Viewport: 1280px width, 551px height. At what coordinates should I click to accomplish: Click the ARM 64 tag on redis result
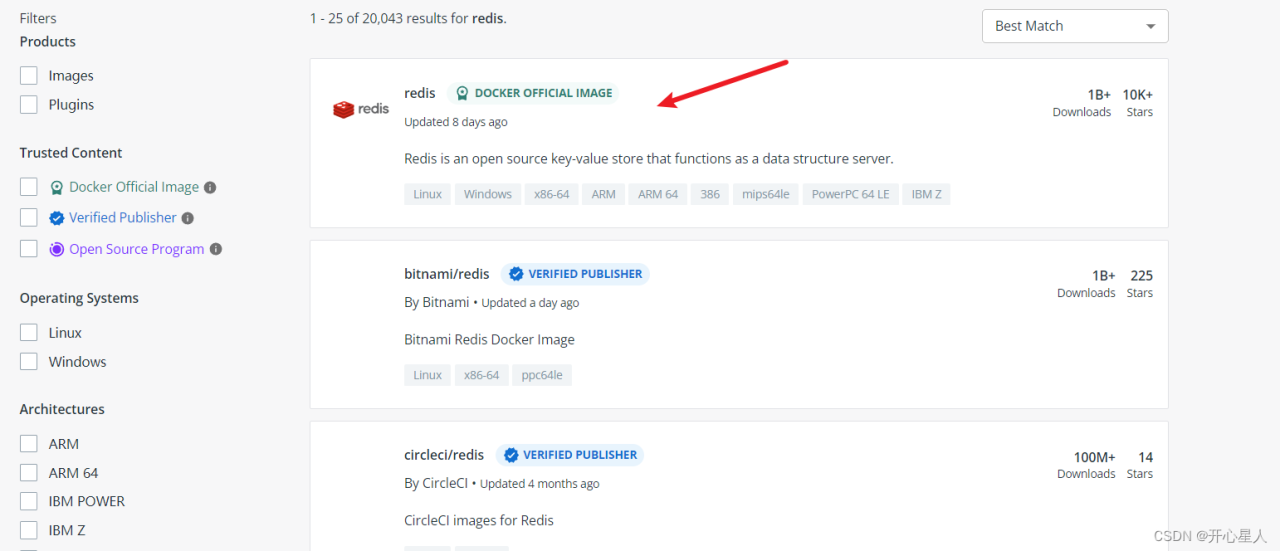(658, 194)
